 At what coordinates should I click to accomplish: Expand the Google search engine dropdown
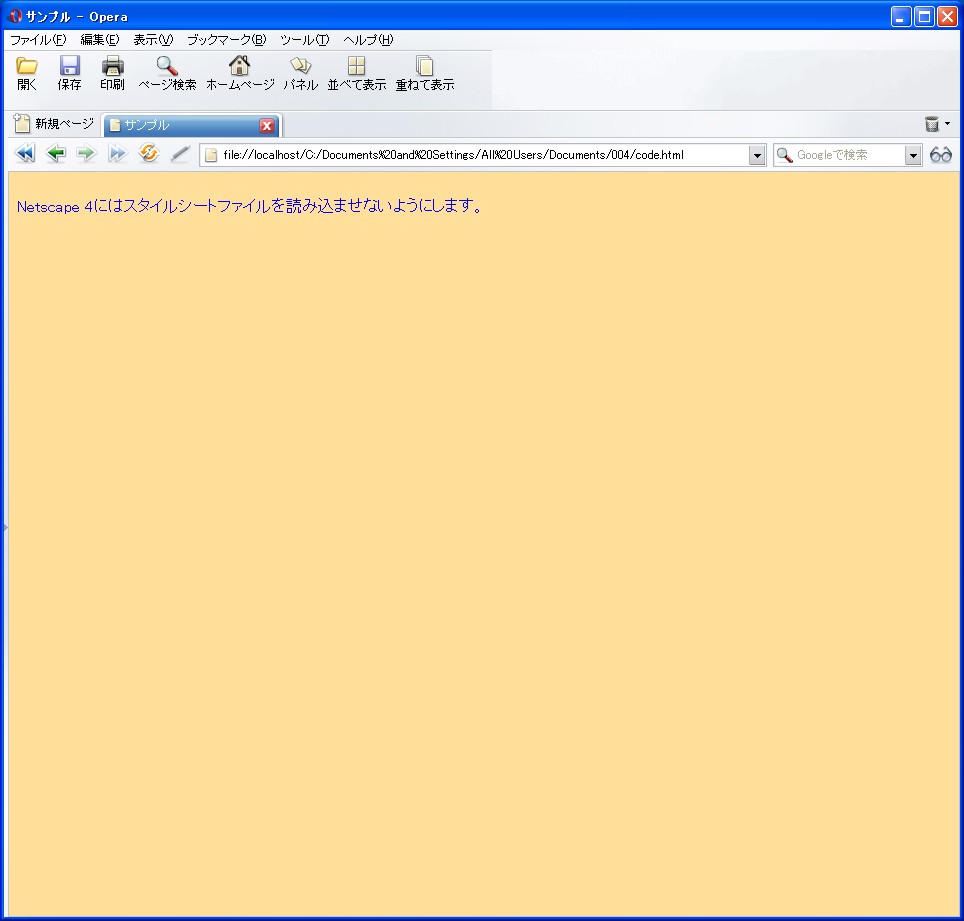click(x=913, y=156)
